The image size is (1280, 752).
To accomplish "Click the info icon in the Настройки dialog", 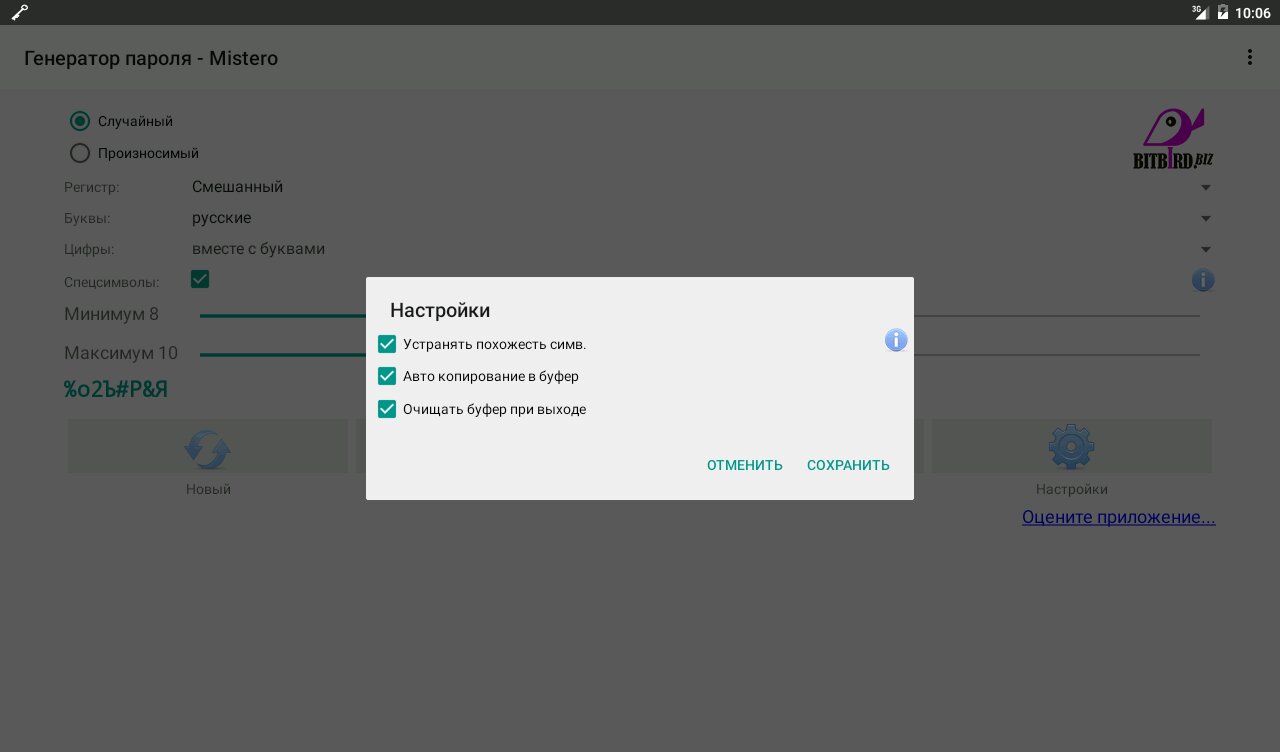I will 896,341.
